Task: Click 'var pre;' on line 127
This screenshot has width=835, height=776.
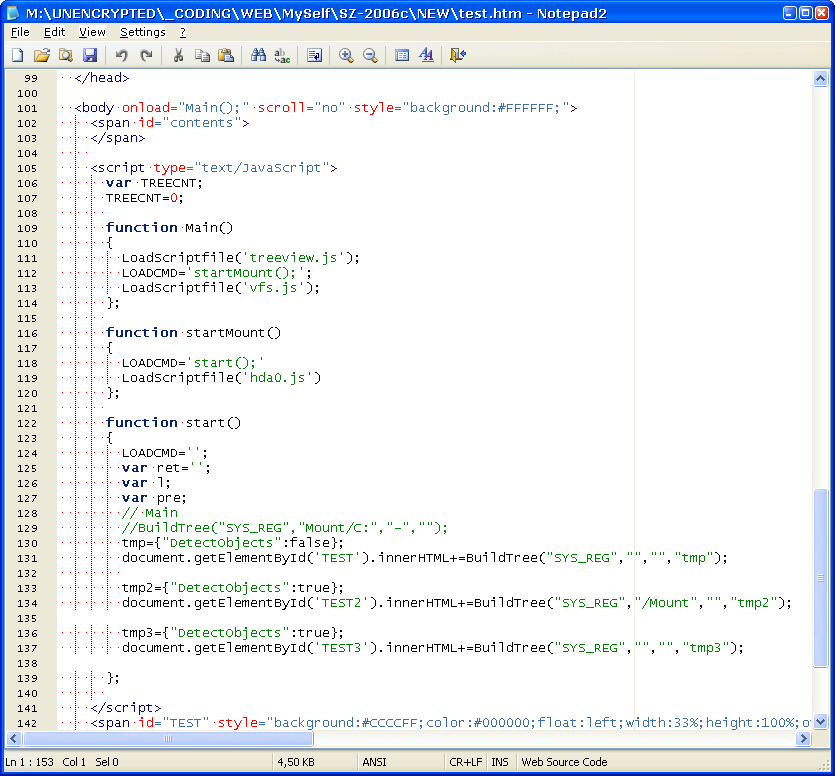Action: click(x=154, y=498)
